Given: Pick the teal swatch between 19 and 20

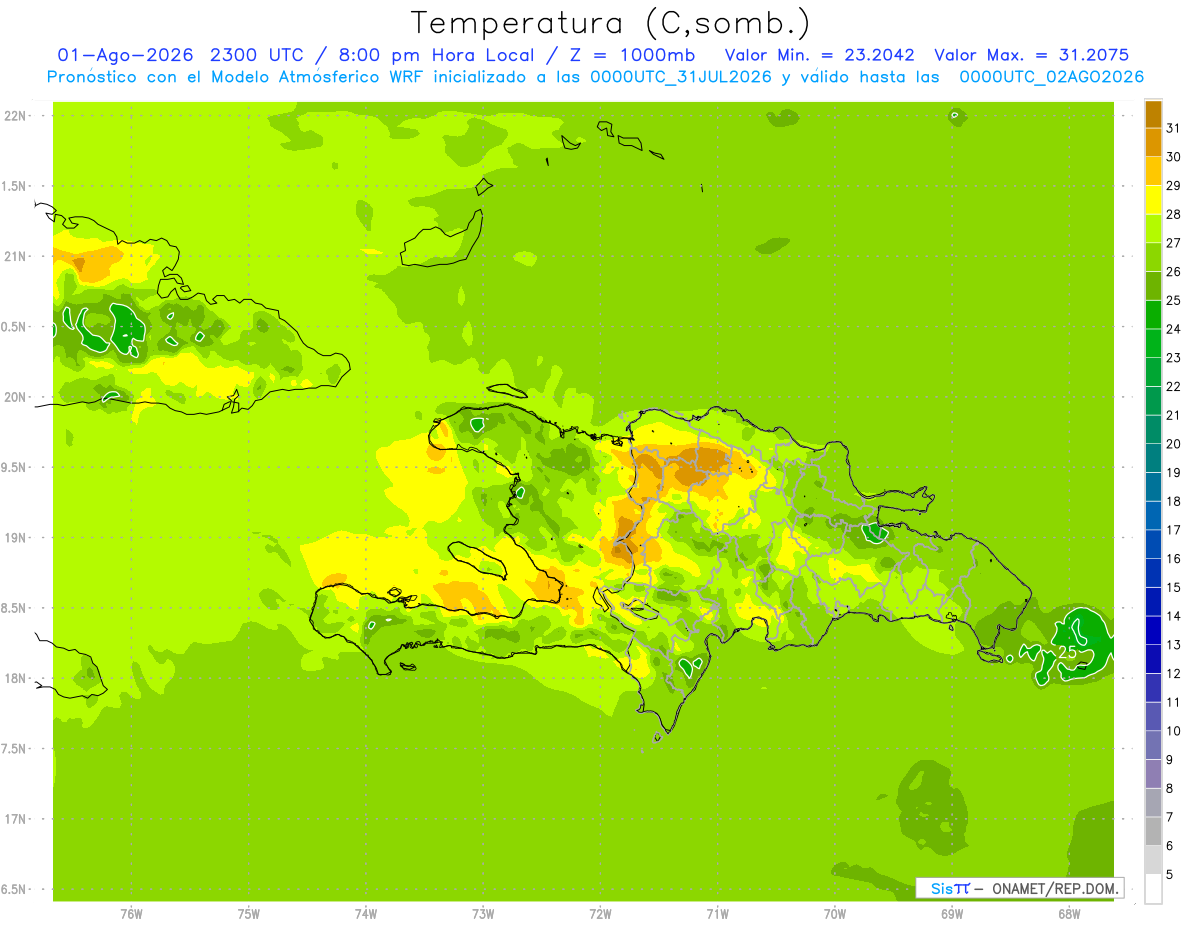Looking at the screenshot, I should coord(1153,458).
